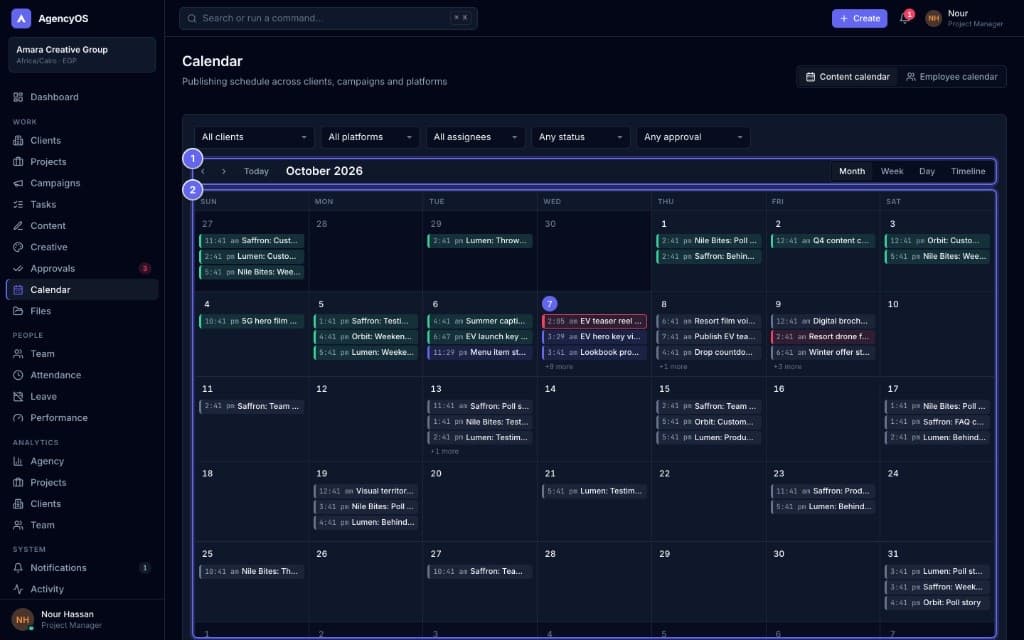Open the Approvals check icon
Screen dimensions: 1024x640
click(x=18, y=268)
